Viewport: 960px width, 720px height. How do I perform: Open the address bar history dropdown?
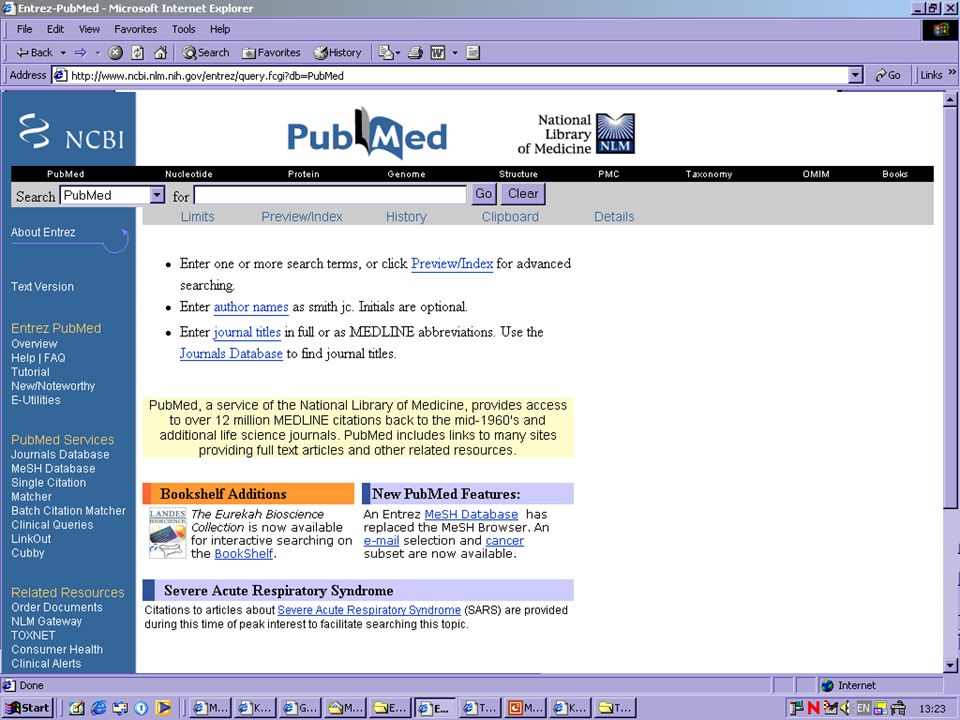[856, 75]
